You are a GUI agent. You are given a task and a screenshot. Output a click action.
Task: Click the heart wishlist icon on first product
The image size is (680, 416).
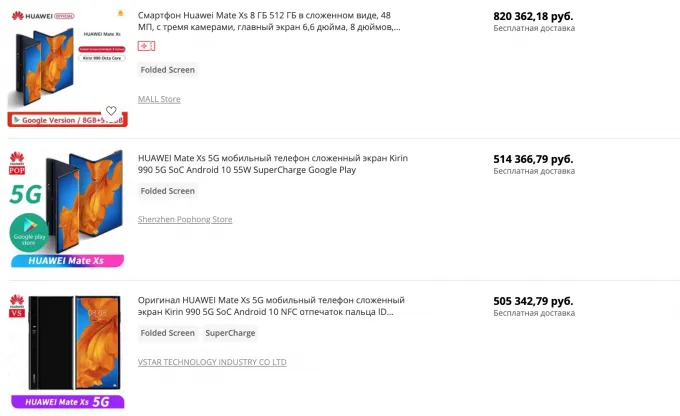[111, 111]
